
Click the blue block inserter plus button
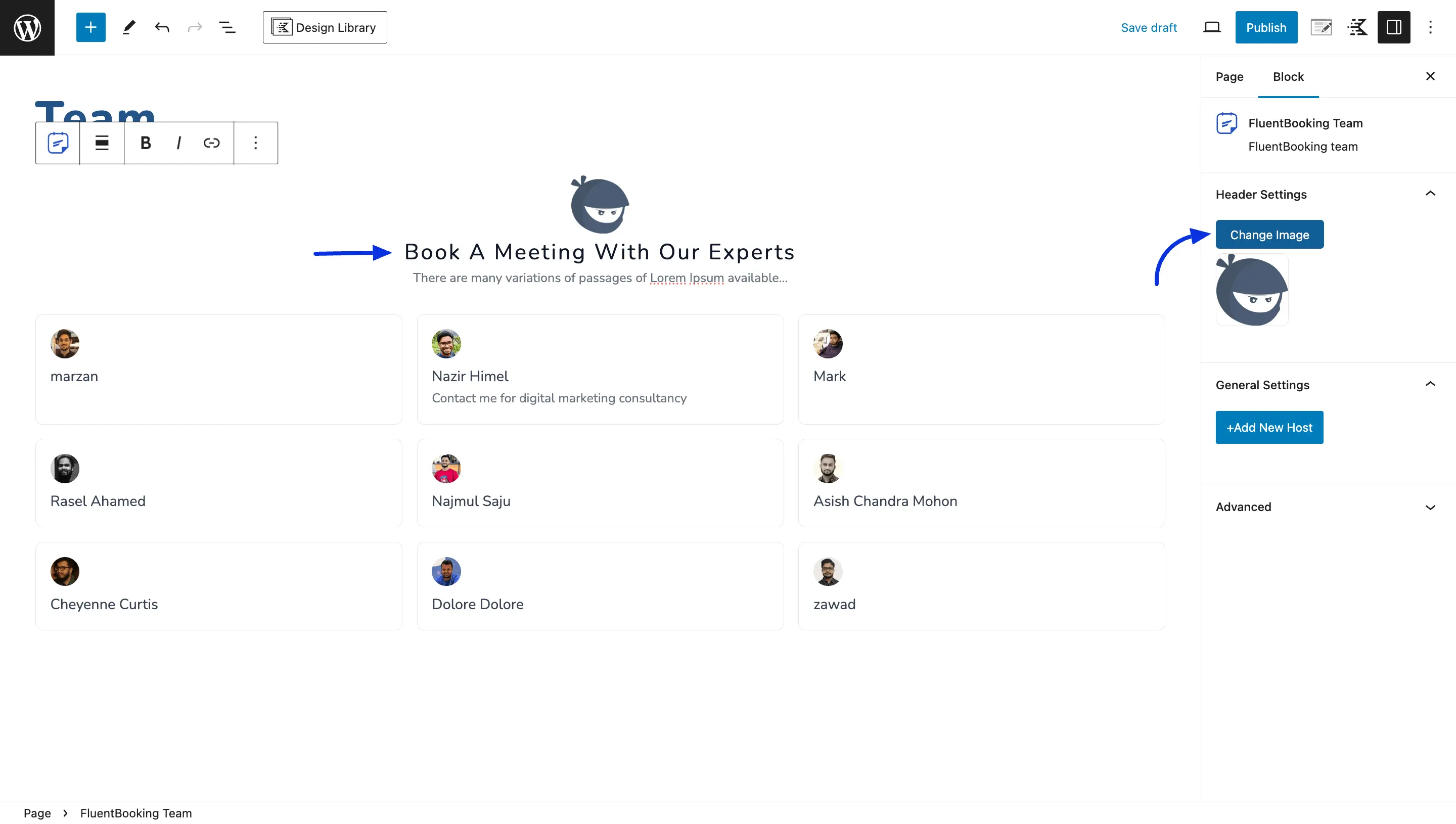(x=90, y=27)
